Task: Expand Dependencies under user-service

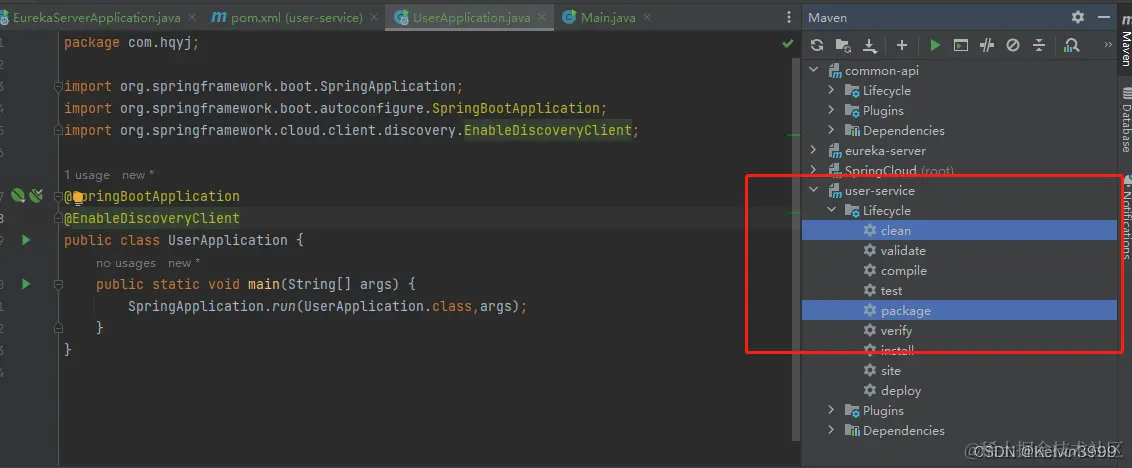Action: [831, 430]
